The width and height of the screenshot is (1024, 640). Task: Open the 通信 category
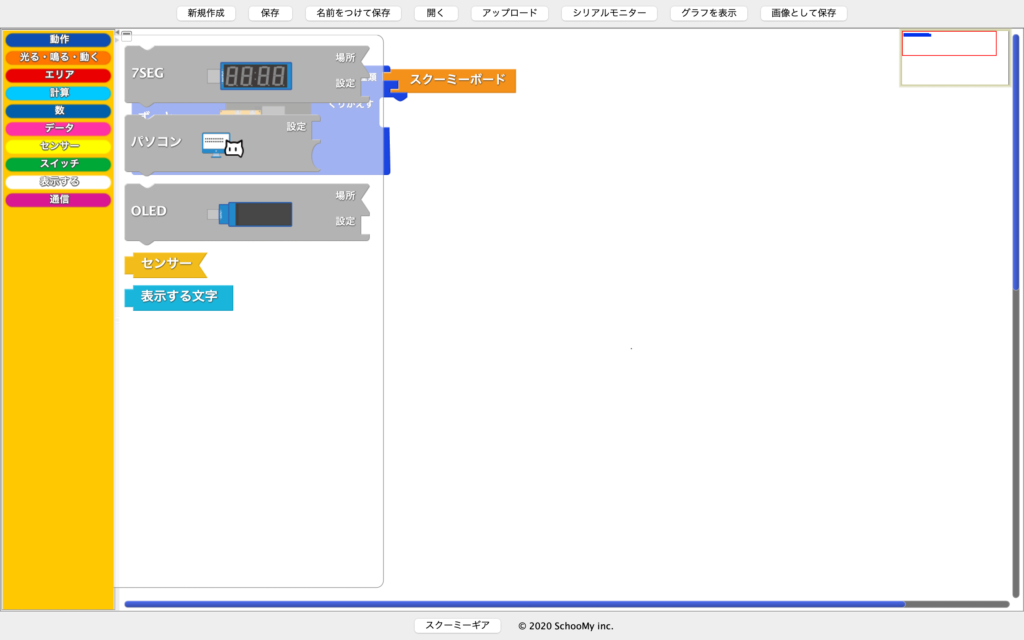tap(58, 199)
